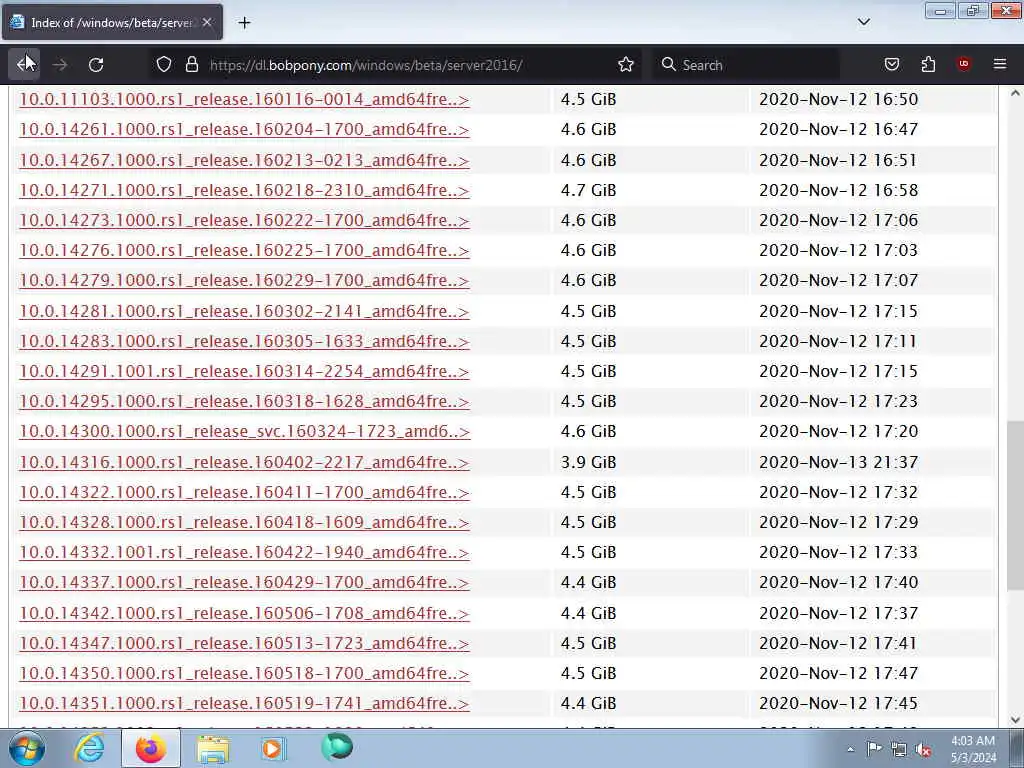Select 10.0.14279.1000.rs1_release.160229-1700 link
Screen dimensions: 1024x768
(x=244, y=280)
